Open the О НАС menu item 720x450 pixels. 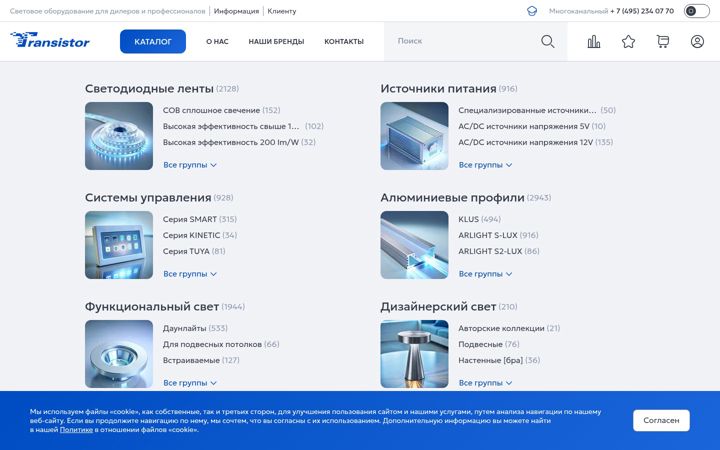point(217,41)
